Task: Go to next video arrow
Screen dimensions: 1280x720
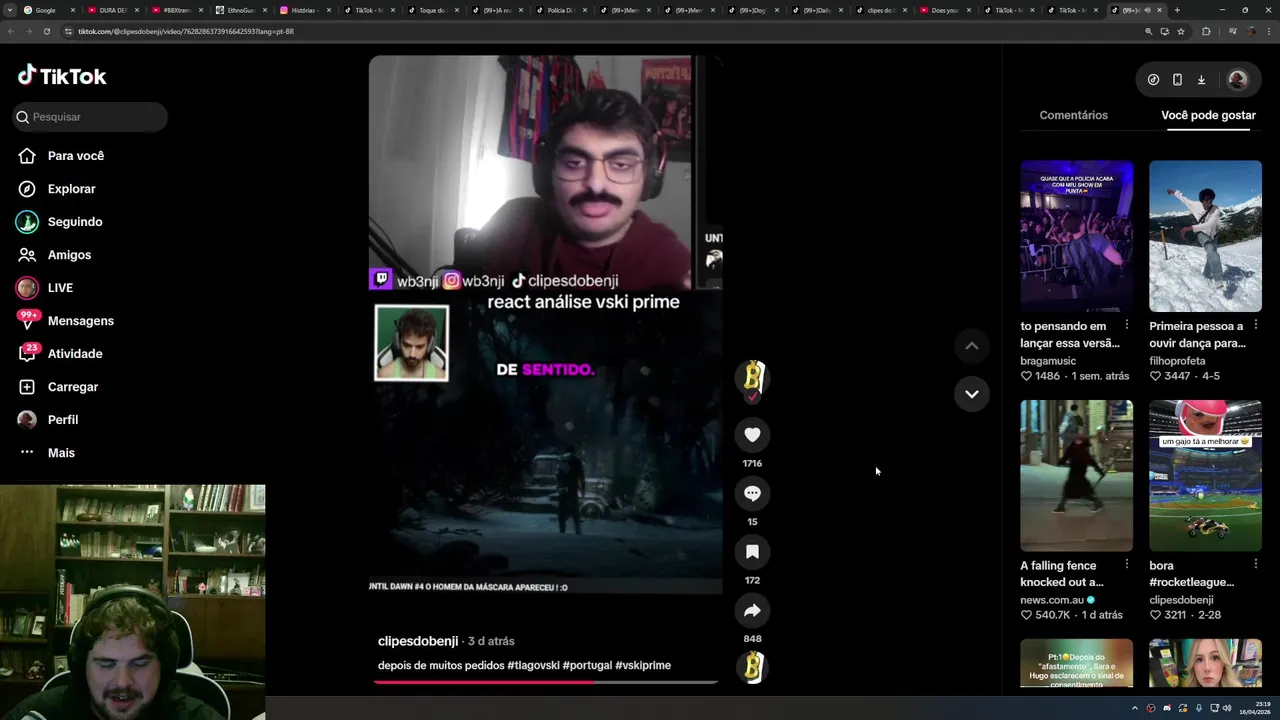Action: pyautogui.click(x=971, y=394)
